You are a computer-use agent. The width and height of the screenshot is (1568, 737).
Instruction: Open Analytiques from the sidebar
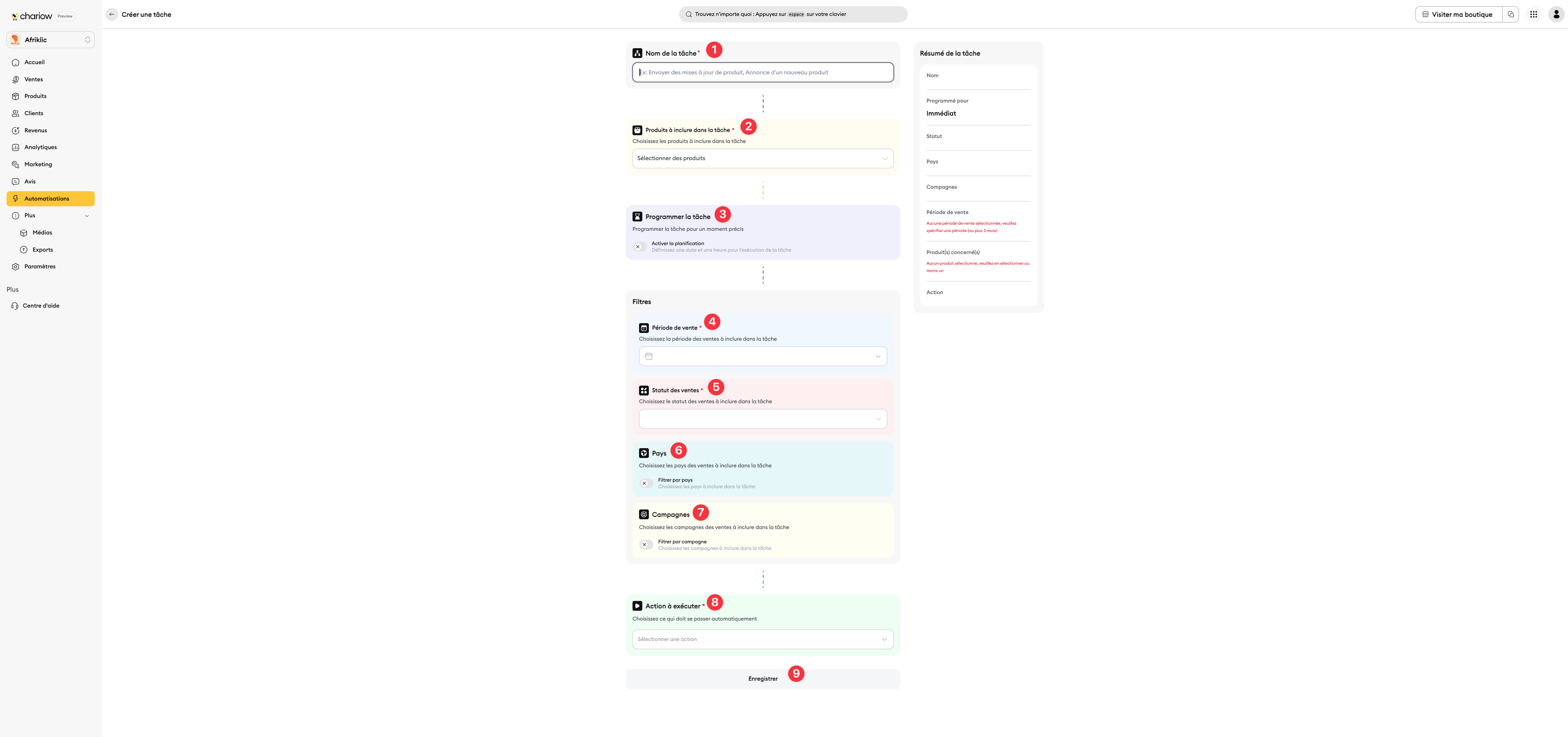click(51, 147)
